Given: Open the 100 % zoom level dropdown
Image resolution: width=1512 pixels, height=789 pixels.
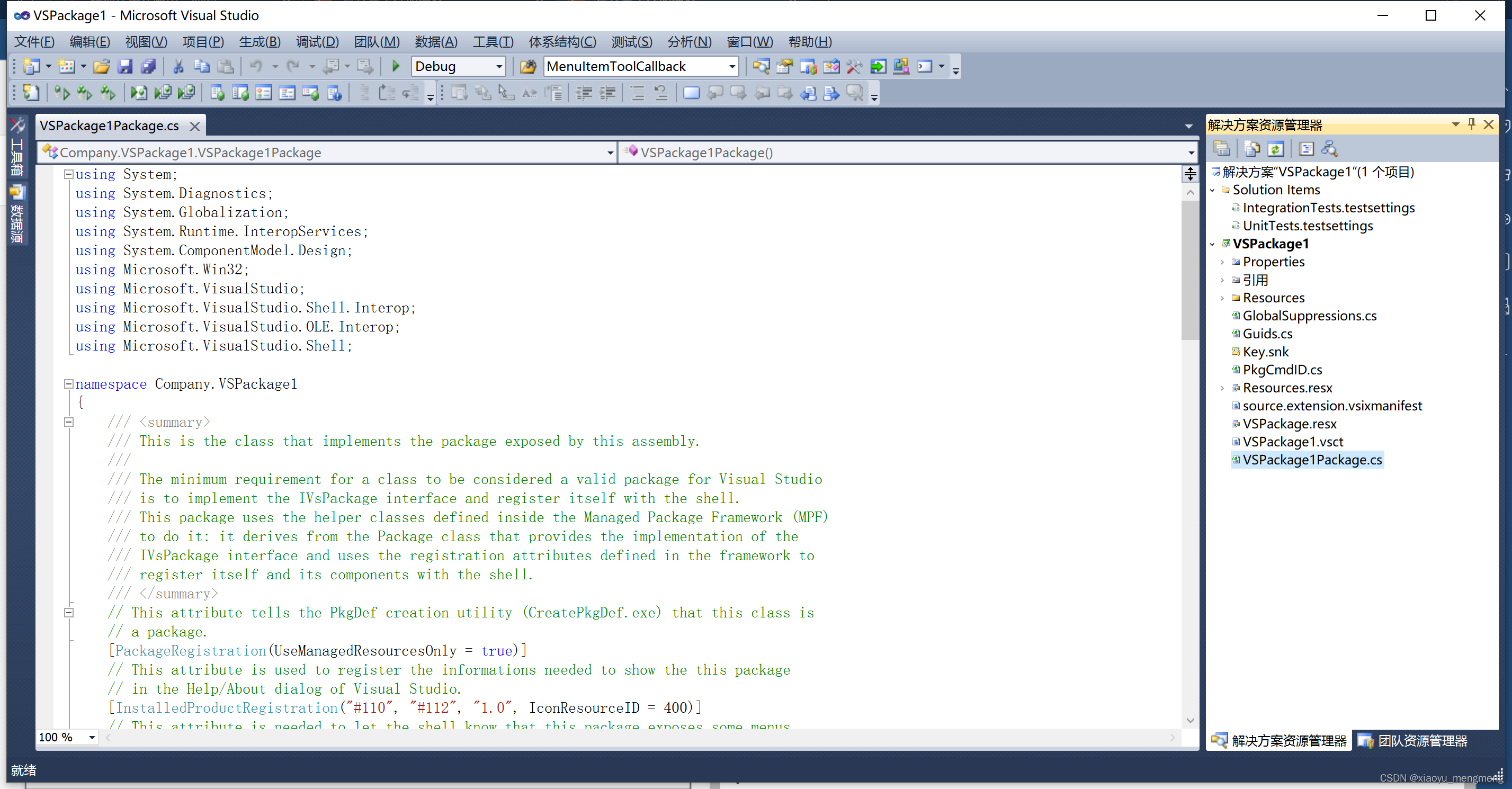Looking at the screenshot, I should click(92, 737).
